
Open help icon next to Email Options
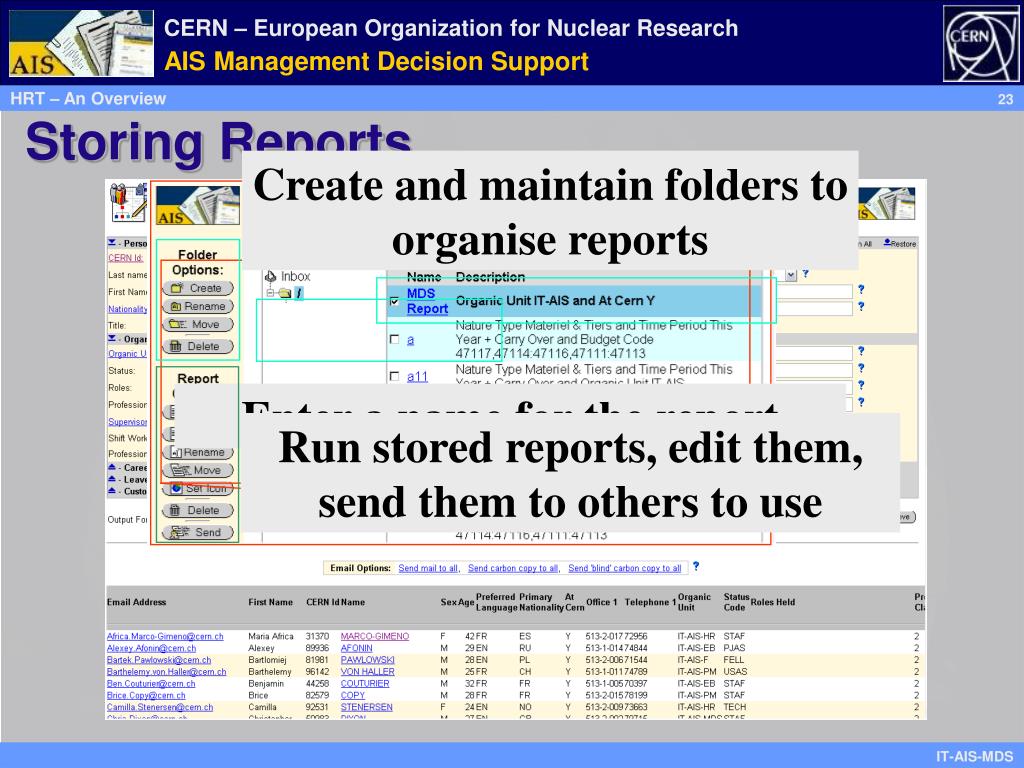[696, 566]
